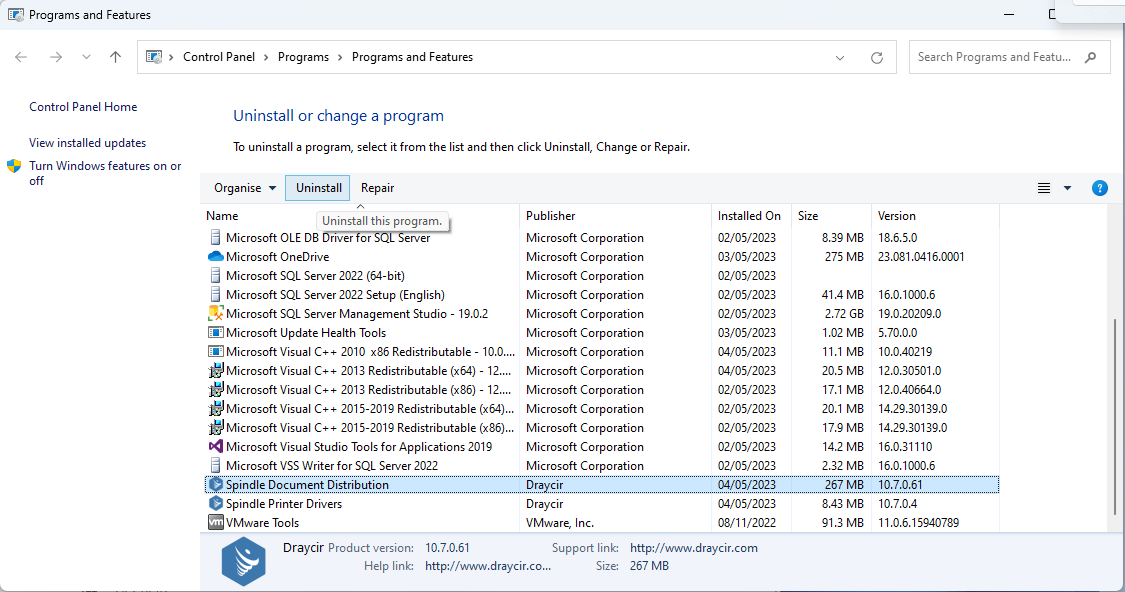Click the Programs and Features title bar icon
This screenshot has height=592, width=1125.
pyautogui.click(x=15, y=14)
